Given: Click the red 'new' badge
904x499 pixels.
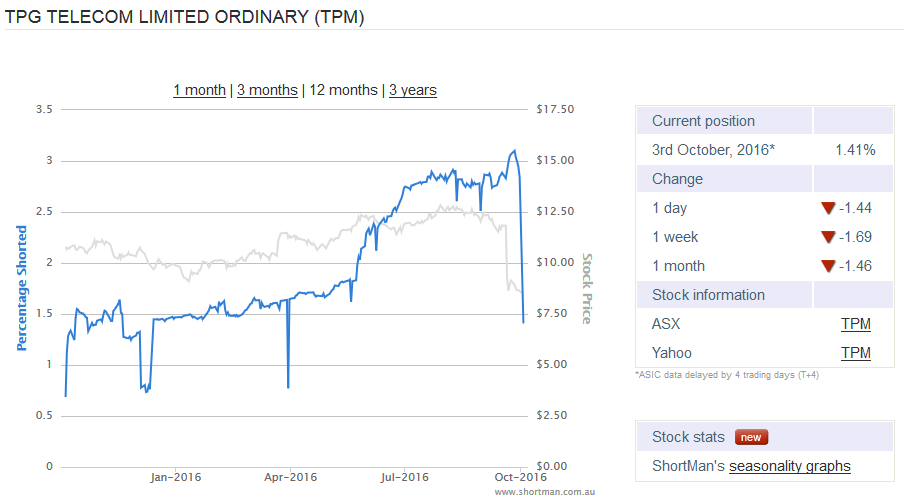Looking at the screenshot, I should tap(751, 437).
